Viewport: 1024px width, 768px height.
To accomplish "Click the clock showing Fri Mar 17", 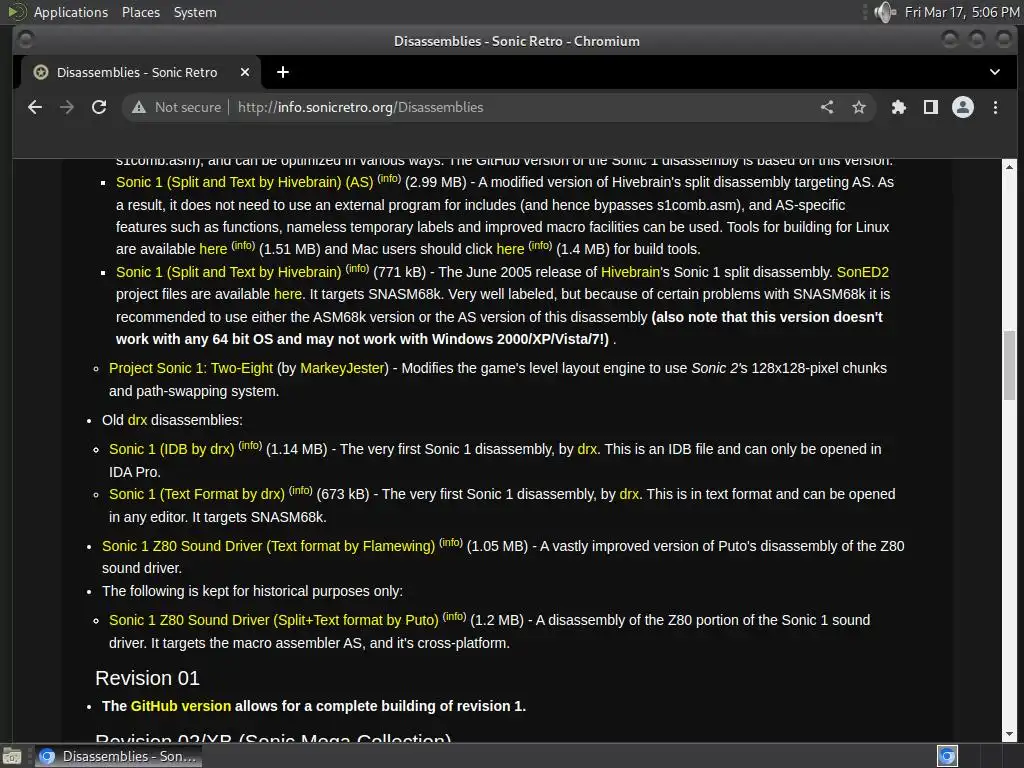I will (961, 12).
